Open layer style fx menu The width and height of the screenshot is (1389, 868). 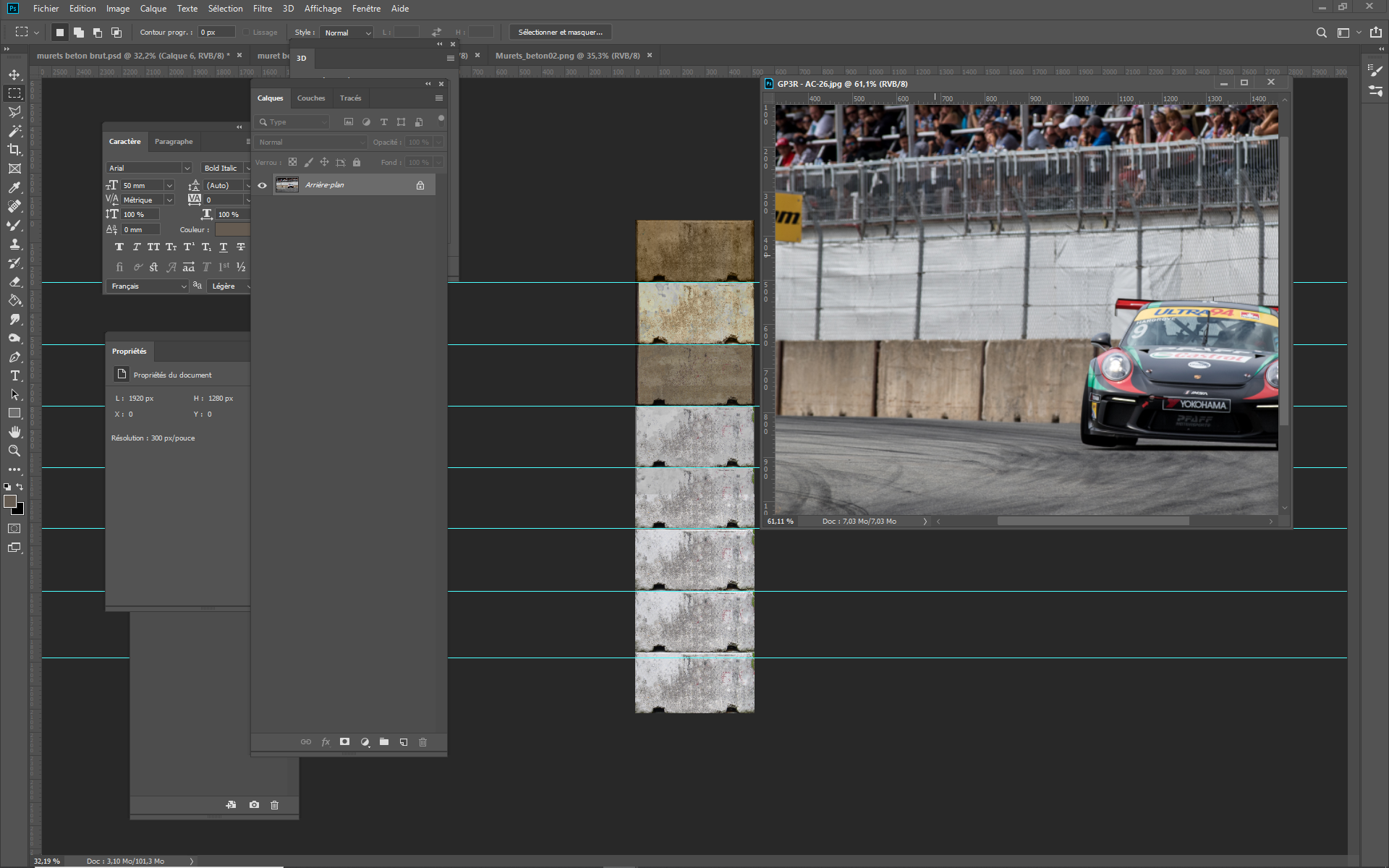326,742
